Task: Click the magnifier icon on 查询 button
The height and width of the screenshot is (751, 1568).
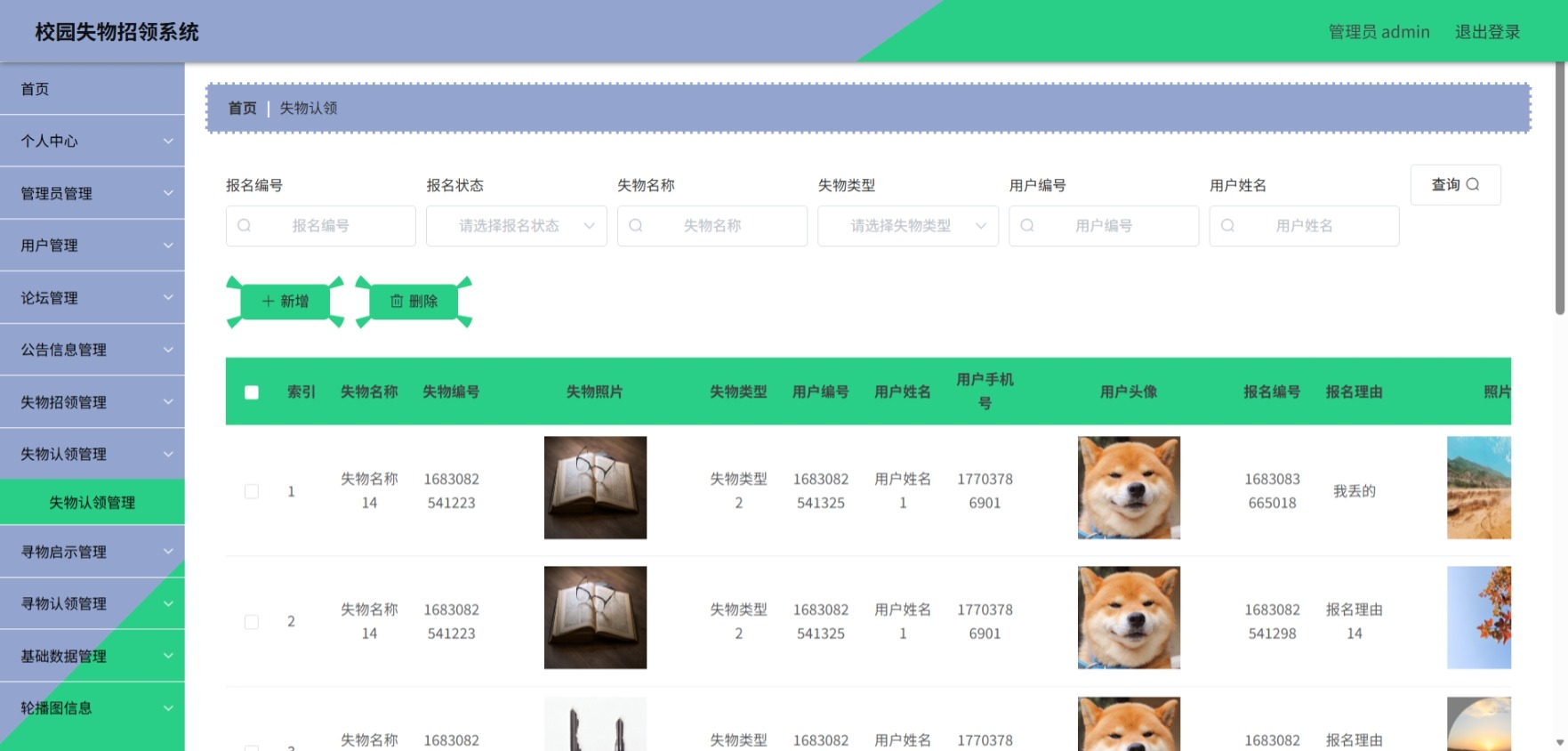Action: (1473, 184)
